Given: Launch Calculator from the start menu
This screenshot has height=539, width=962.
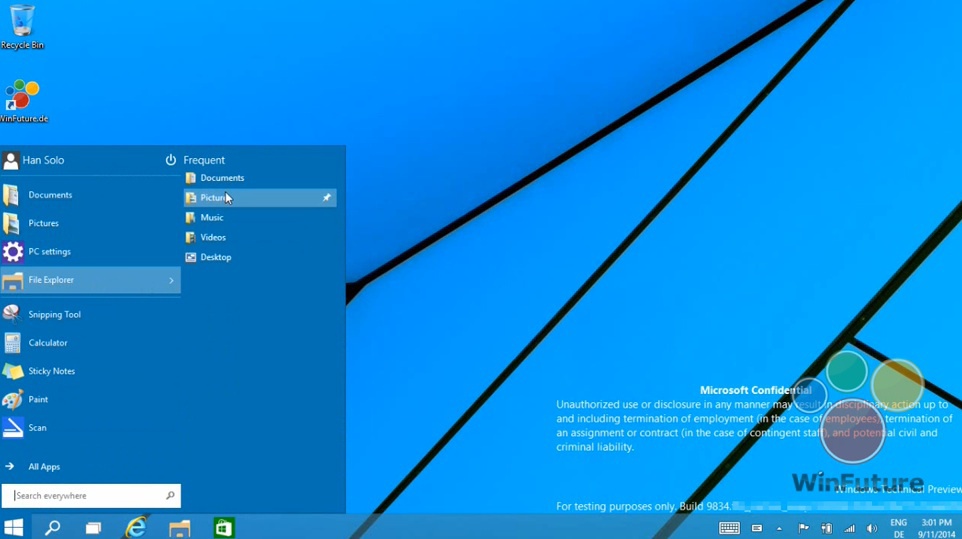Looking at the screenshot, I should (x=90, y=343).
